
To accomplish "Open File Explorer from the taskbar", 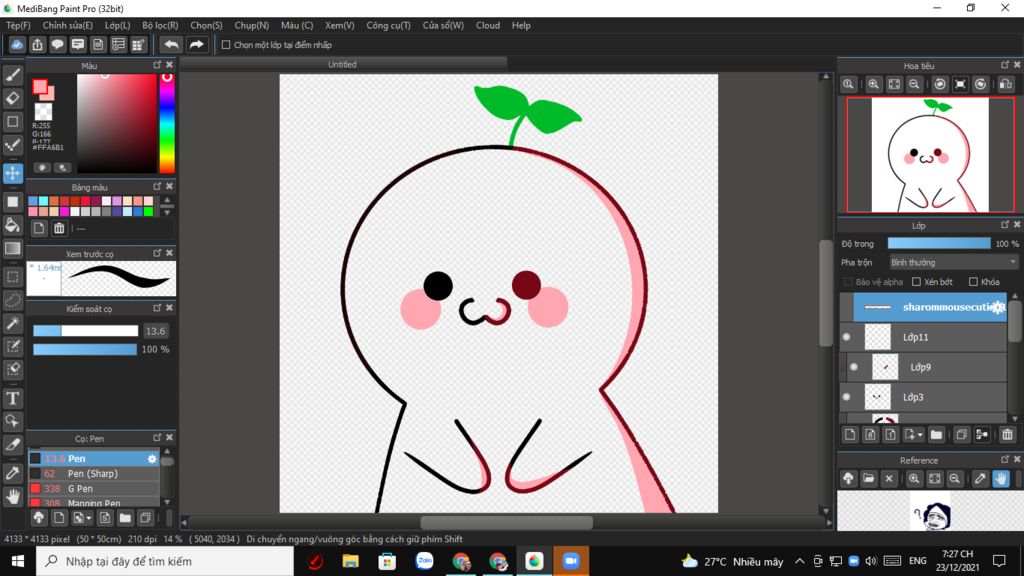I will (x=351, y=561).
